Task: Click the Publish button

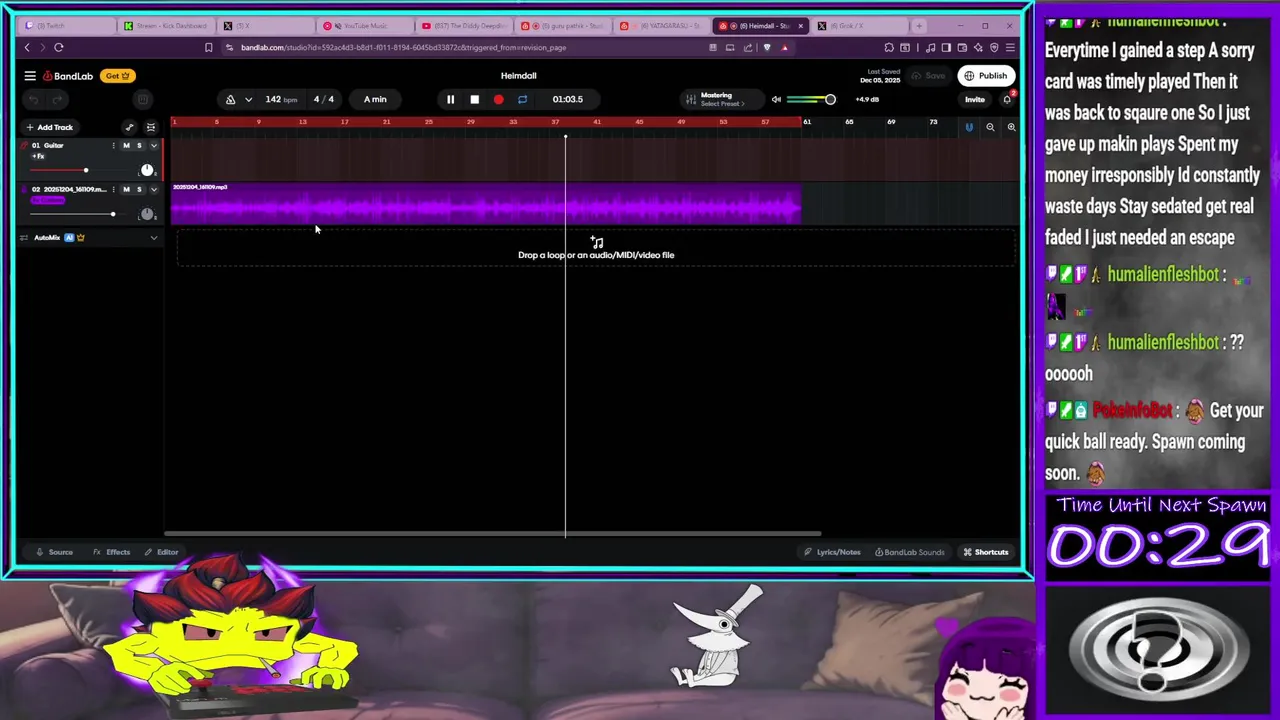Action: tap(985, 76)
